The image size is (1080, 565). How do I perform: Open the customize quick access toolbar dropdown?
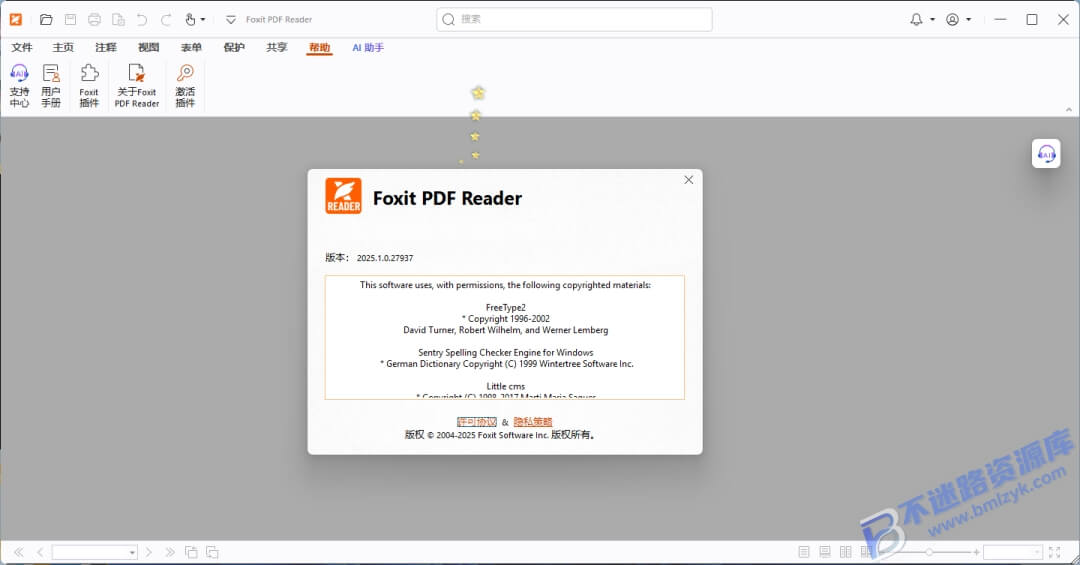click(231, 19)
